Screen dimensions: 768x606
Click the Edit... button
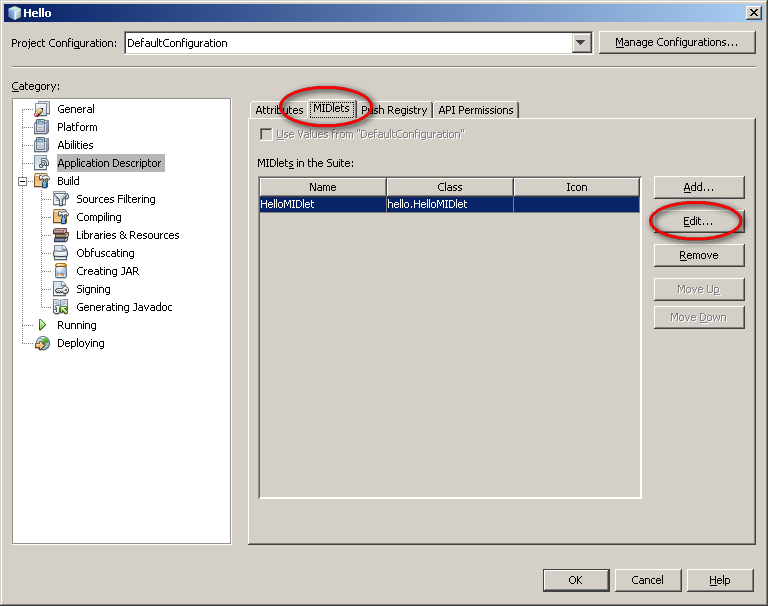point(698,221)
